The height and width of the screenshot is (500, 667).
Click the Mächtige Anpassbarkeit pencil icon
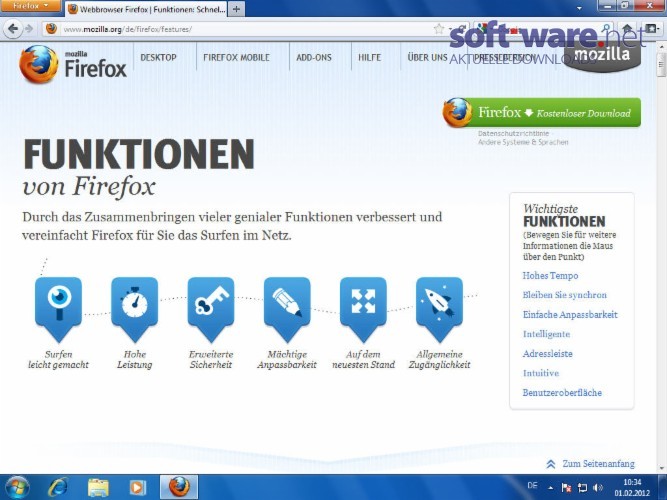pyautogui.click(x=287, y=309)
